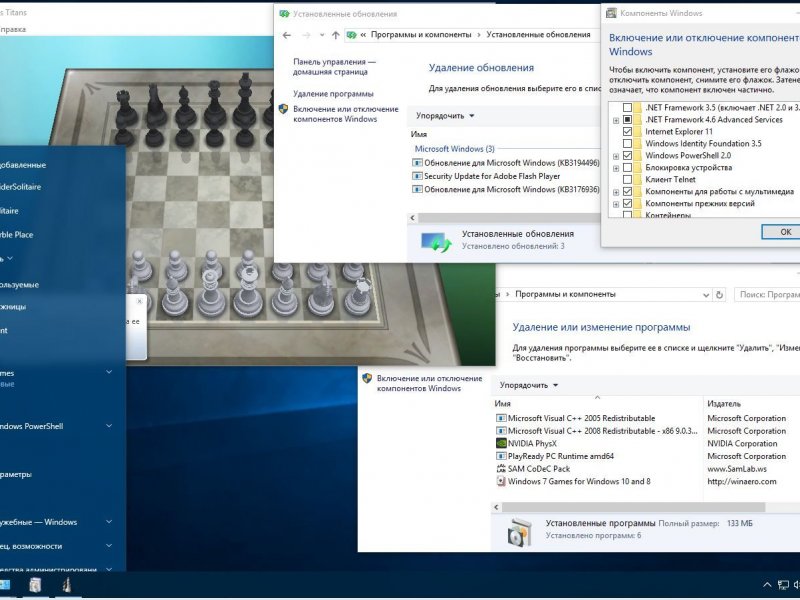Image resolution: width=800 pixels, height=600 pixels.
Task: Click the KB3176936 update icon
Action: coord(417,189)
